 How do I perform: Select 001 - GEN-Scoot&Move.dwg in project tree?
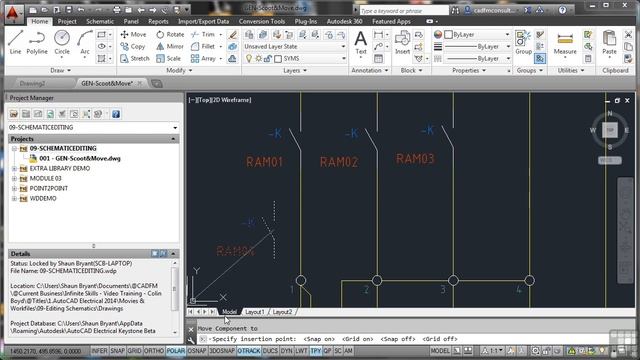pos(80,158)
